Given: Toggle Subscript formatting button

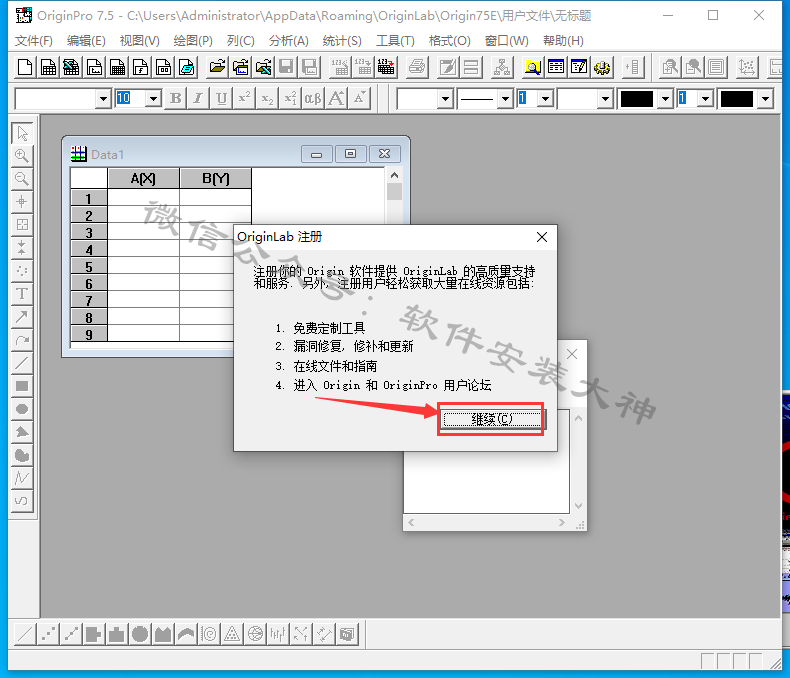Looking at the screenshot, I should [267, 98].
